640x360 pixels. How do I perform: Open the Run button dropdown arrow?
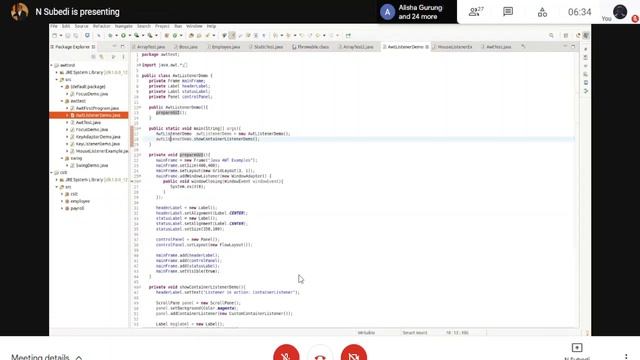coord(129,36)
